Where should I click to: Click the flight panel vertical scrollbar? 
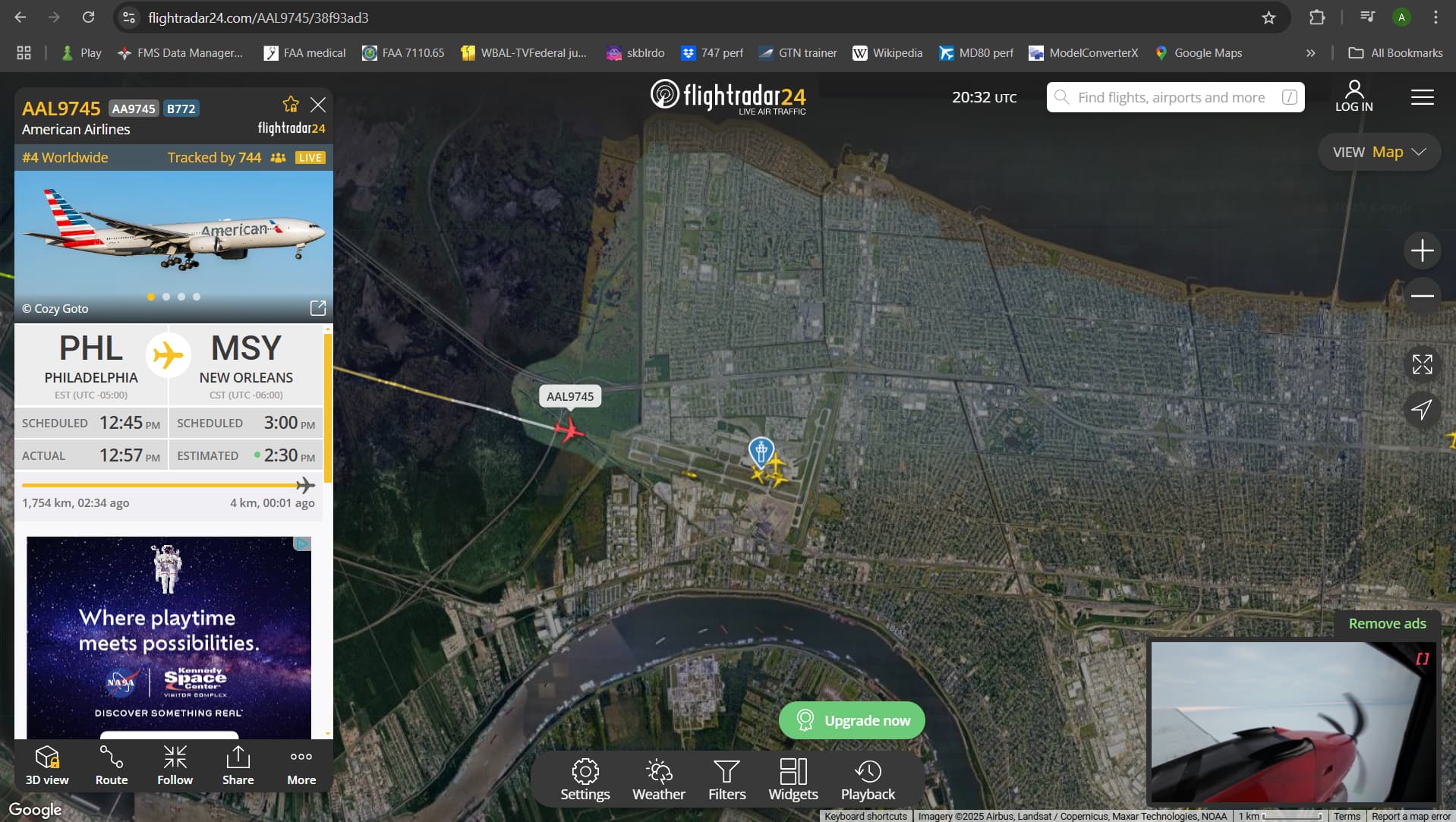coord(328,407)
